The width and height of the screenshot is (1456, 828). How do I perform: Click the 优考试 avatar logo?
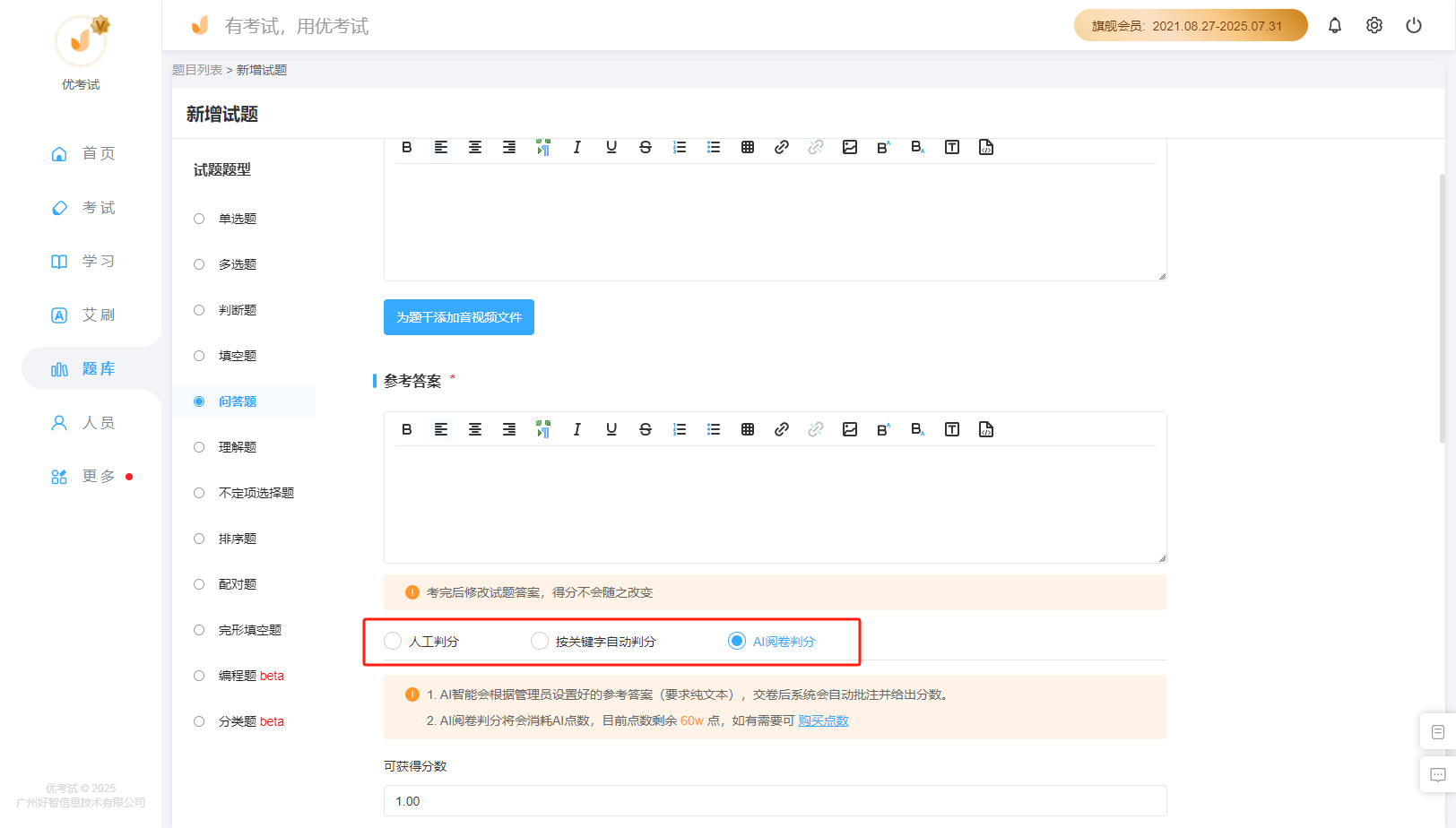(82, 40)
